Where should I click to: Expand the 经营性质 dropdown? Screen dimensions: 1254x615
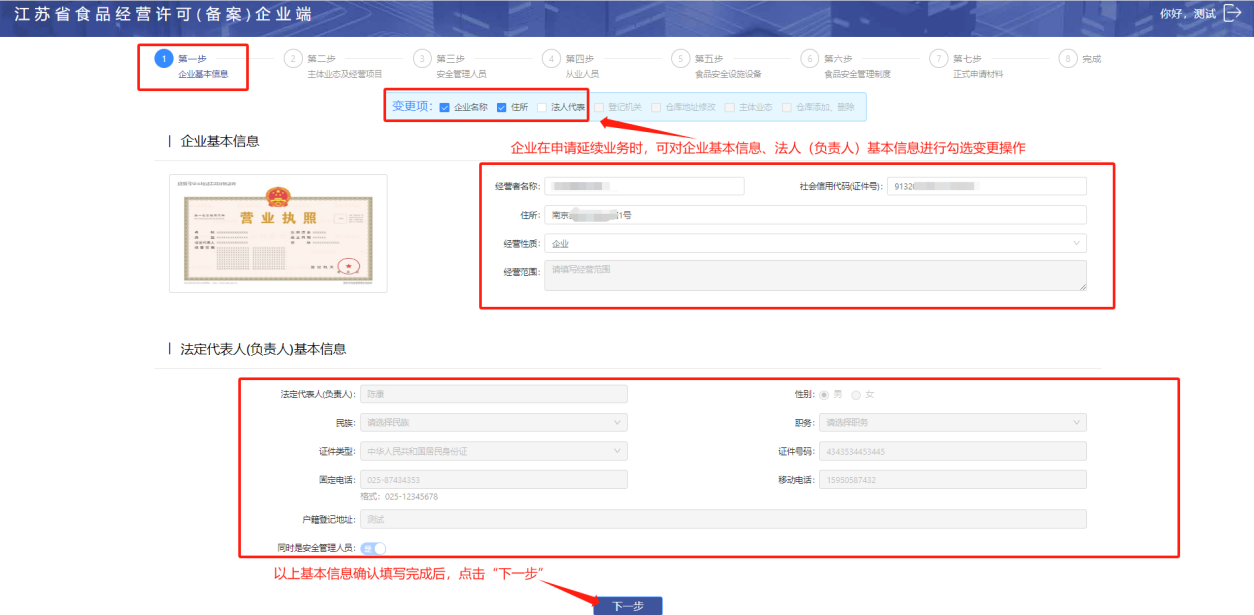(x=815, y=243)
